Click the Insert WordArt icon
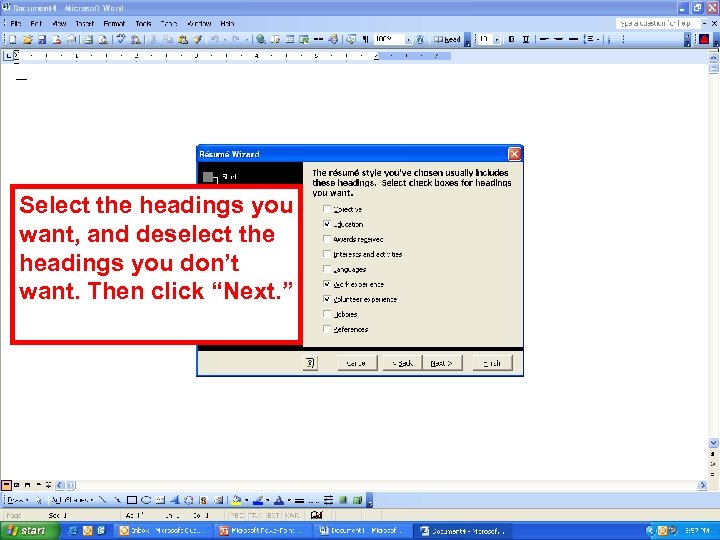The width and height of the screenshot is (720, 540). pyautogui.click(x=175, y=500)
